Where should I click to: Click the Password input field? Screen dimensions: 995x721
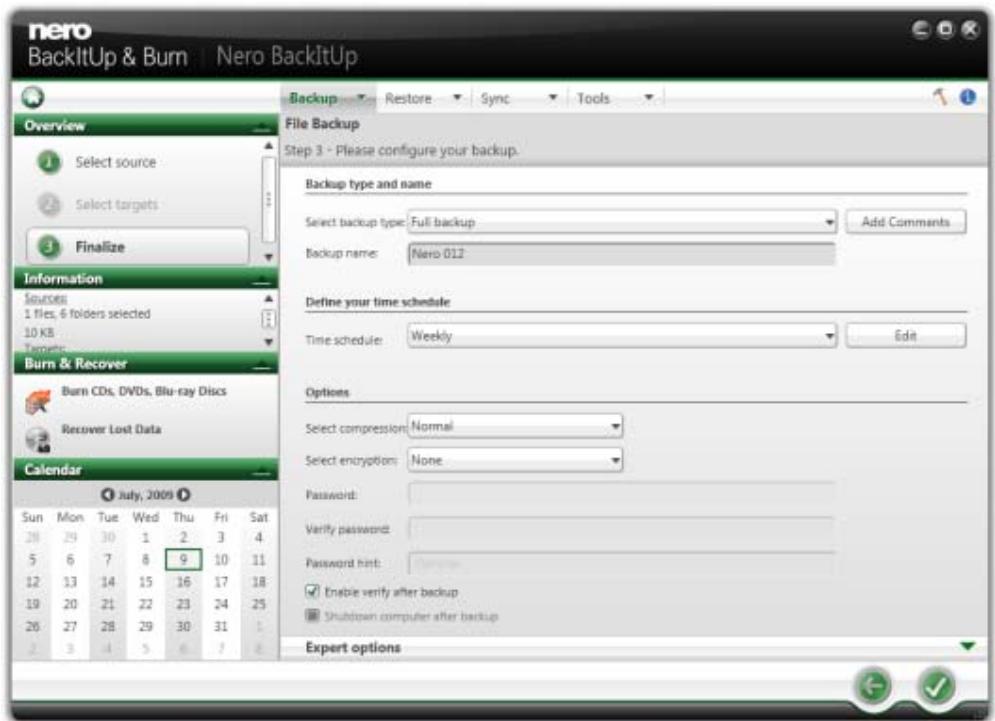(x=621, y=494)
